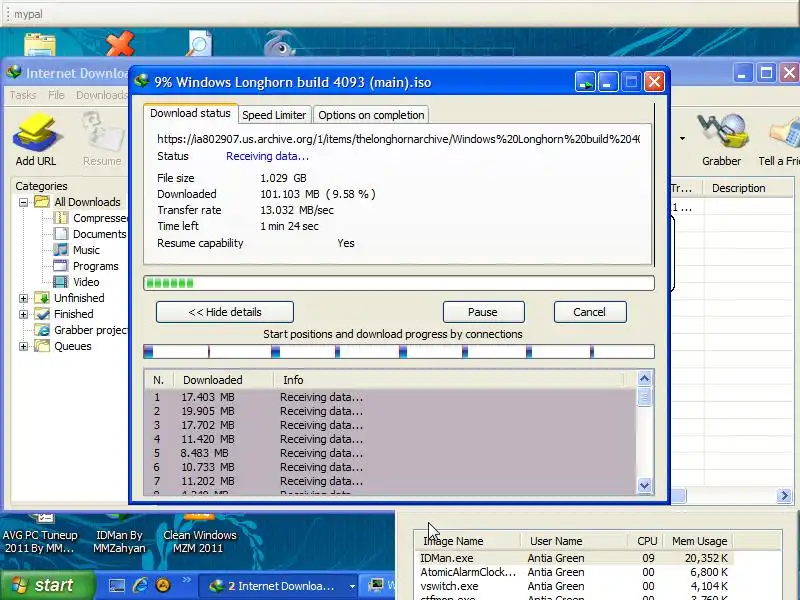Select connection row 1 with 17.403 MB
This screenshot has width=800, height=600.
pyautogui.click(x=390, y=397)
